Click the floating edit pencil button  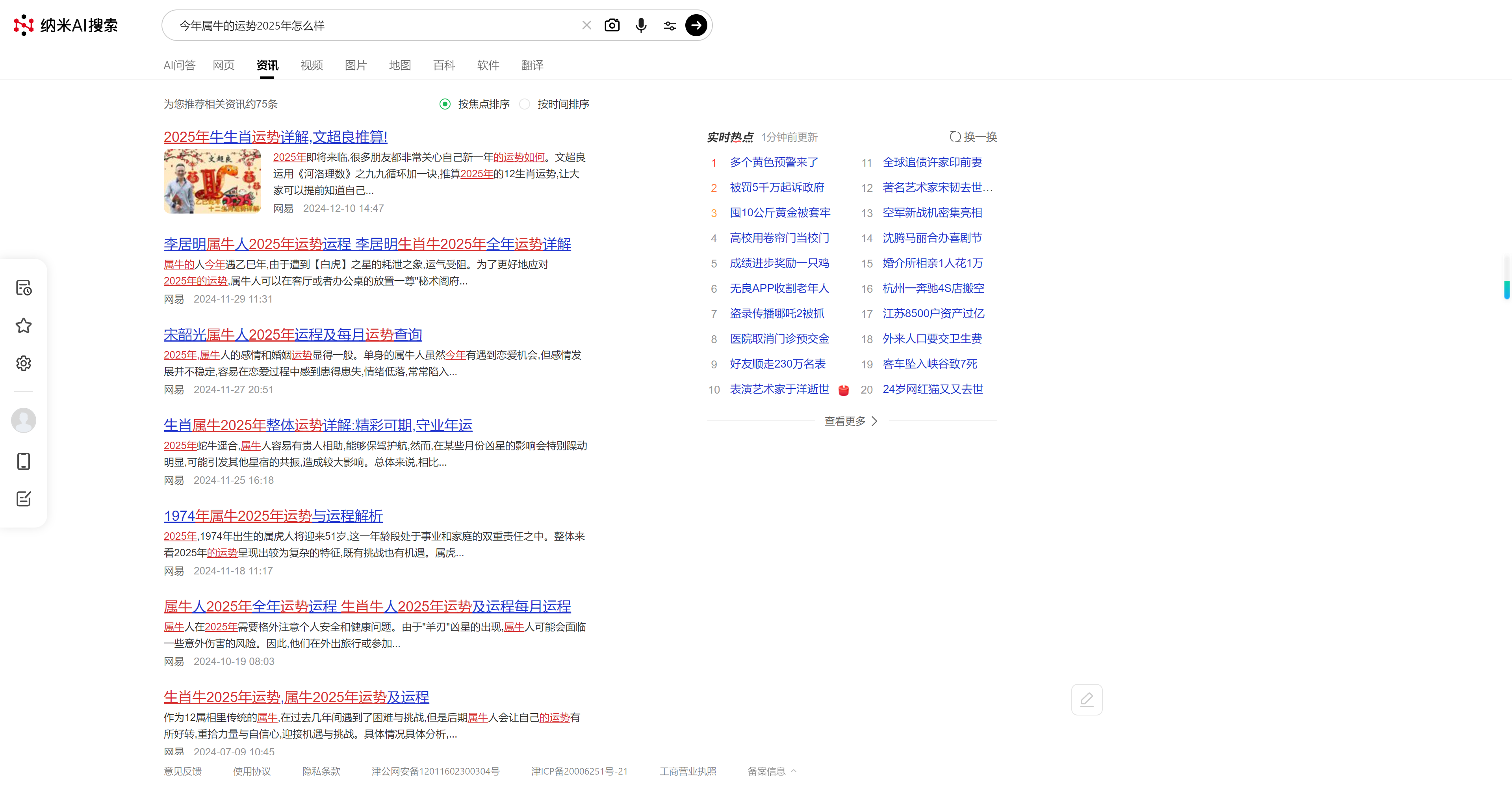pyautogui.click(x=1087, y=700)
